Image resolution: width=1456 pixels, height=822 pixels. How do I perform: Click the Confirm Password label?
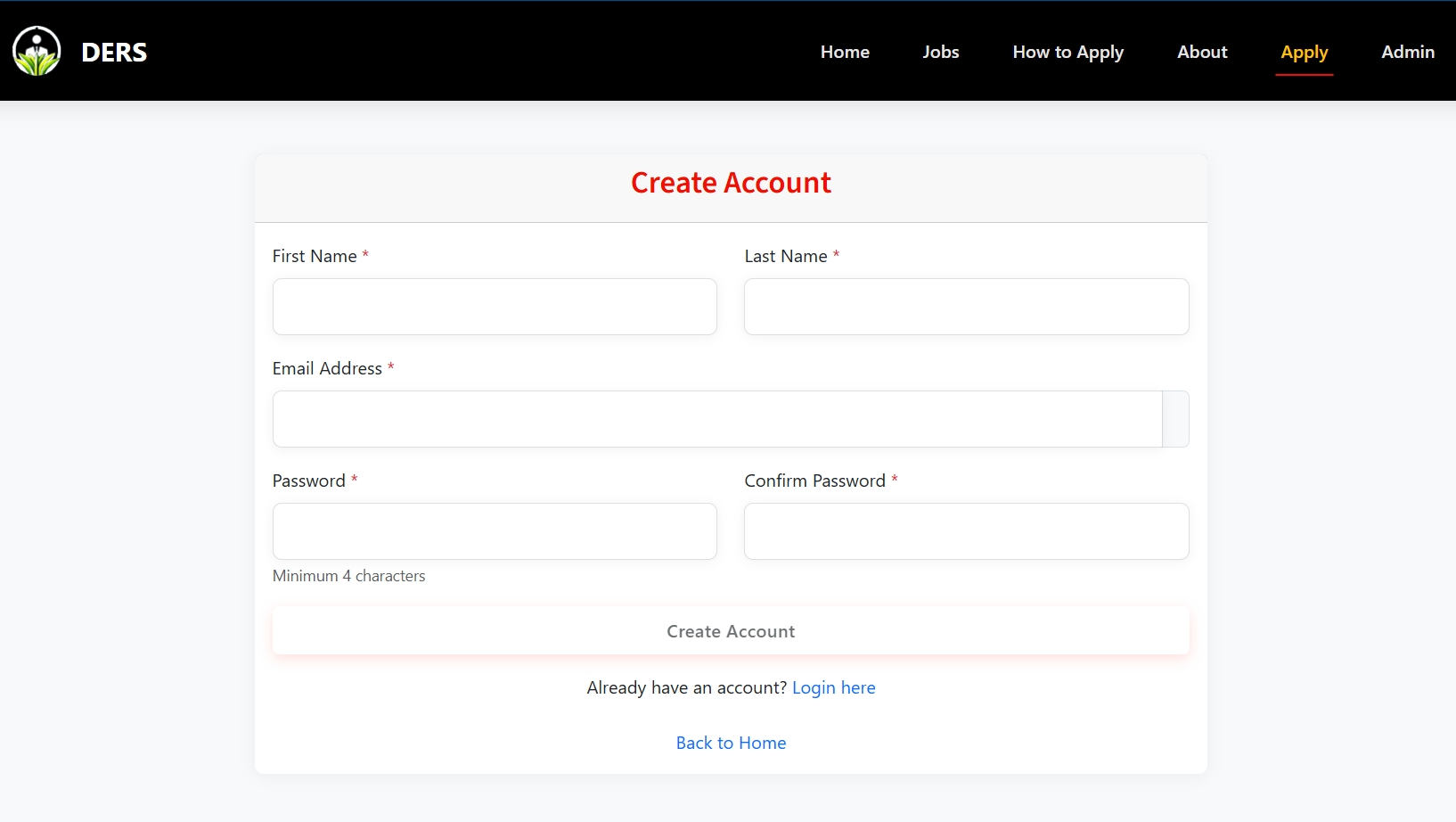point(814,481)
